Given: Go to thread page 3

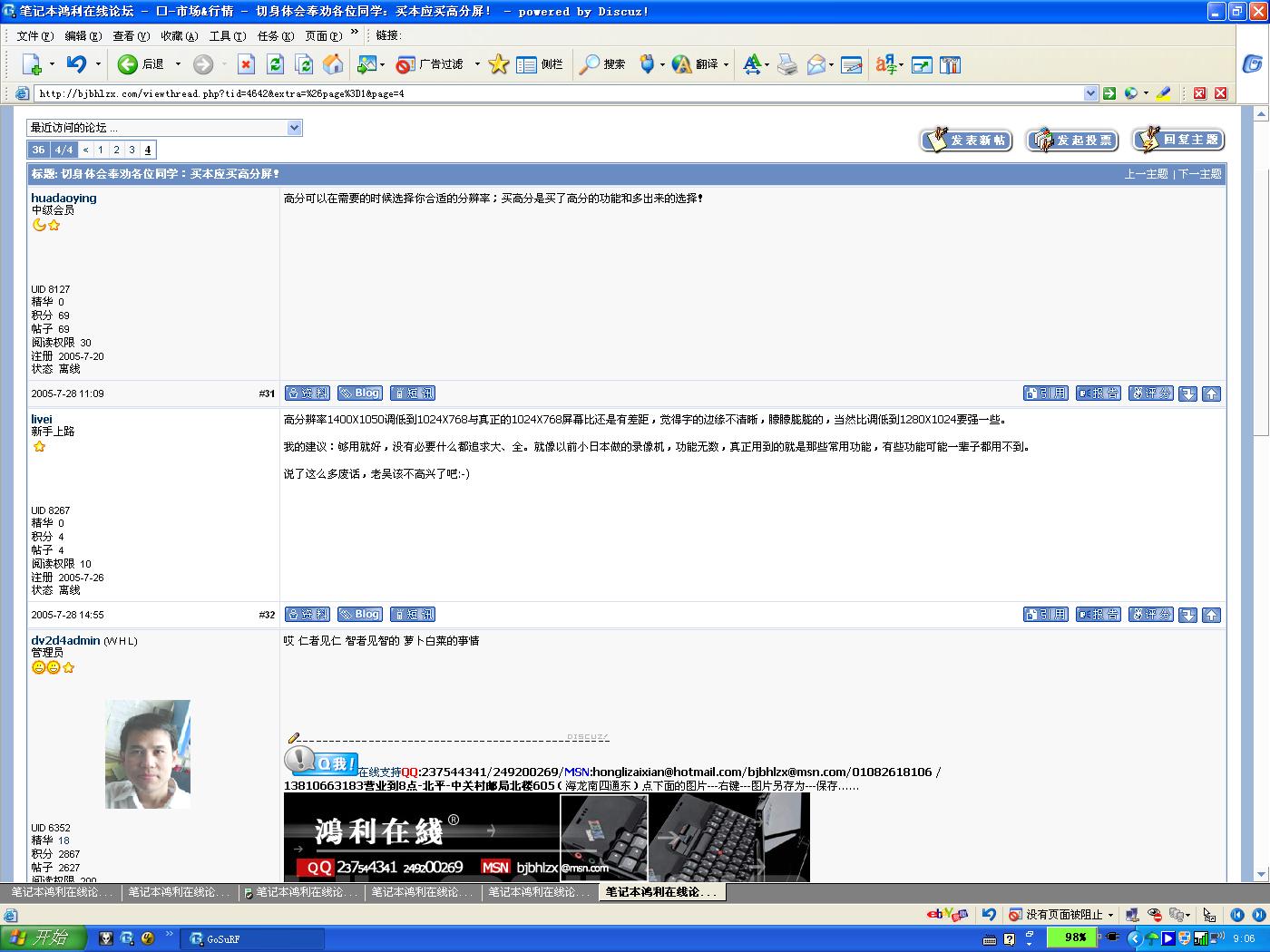Looking at the screenshot, I should [x=132, y=150].
